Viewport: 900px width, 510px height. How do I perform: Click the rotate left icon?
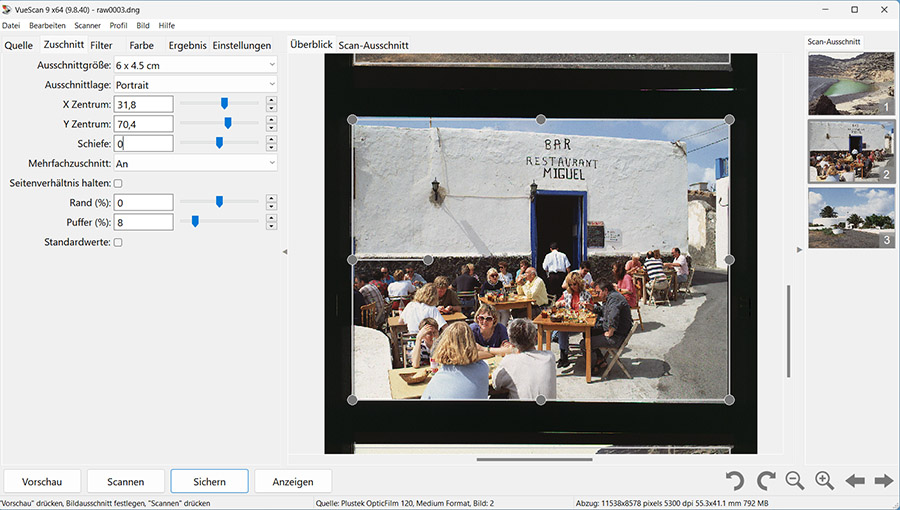coord(735,480)
